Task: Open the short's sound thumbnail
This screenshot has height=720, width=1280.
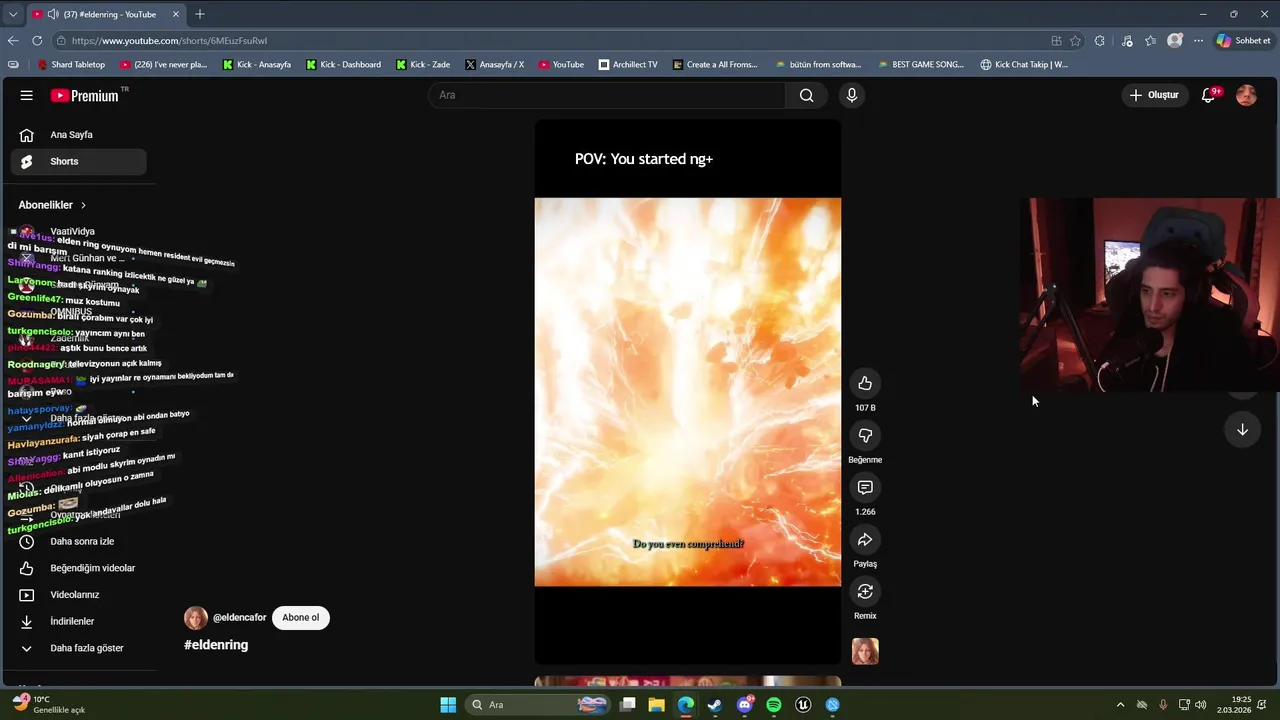Action: [865, 651]
